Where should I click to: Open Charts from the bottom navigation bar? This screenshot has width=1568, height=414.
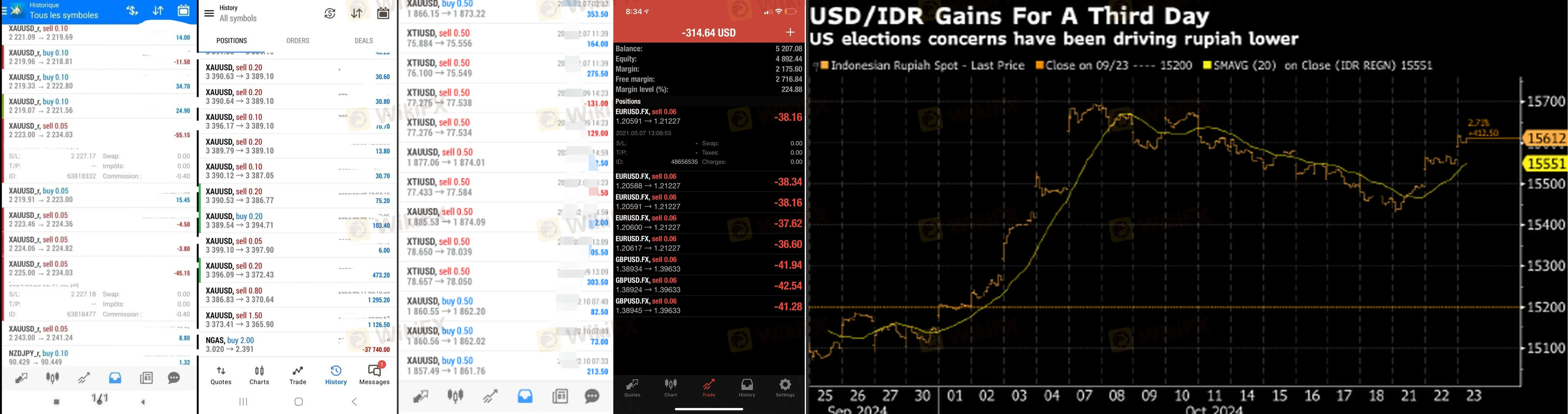click(x=259, y=375)
